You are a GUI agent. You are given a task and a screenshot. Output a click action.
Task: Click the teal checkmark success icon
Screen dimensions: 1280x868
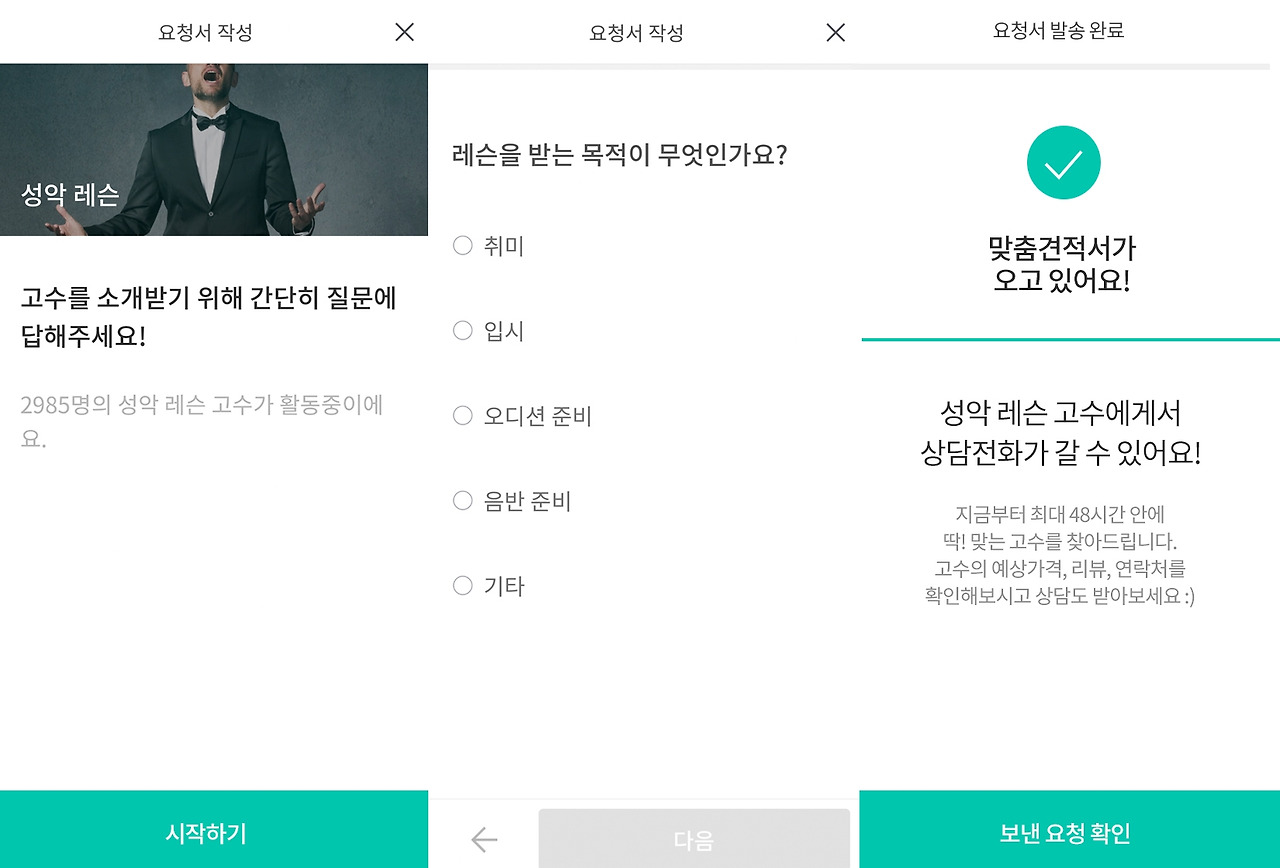tap(1063, 161)
